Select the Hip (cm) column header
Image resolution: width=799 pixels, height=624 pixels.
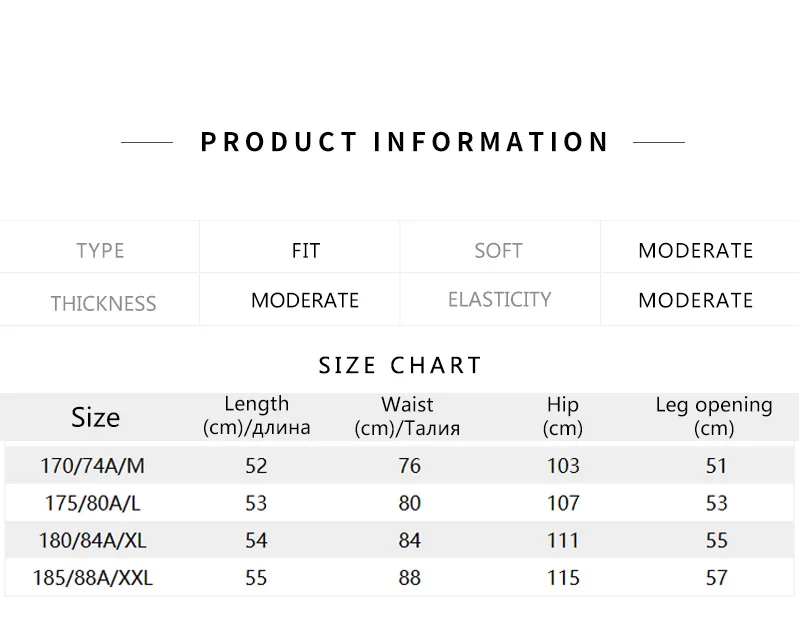[x=563, y=416]
